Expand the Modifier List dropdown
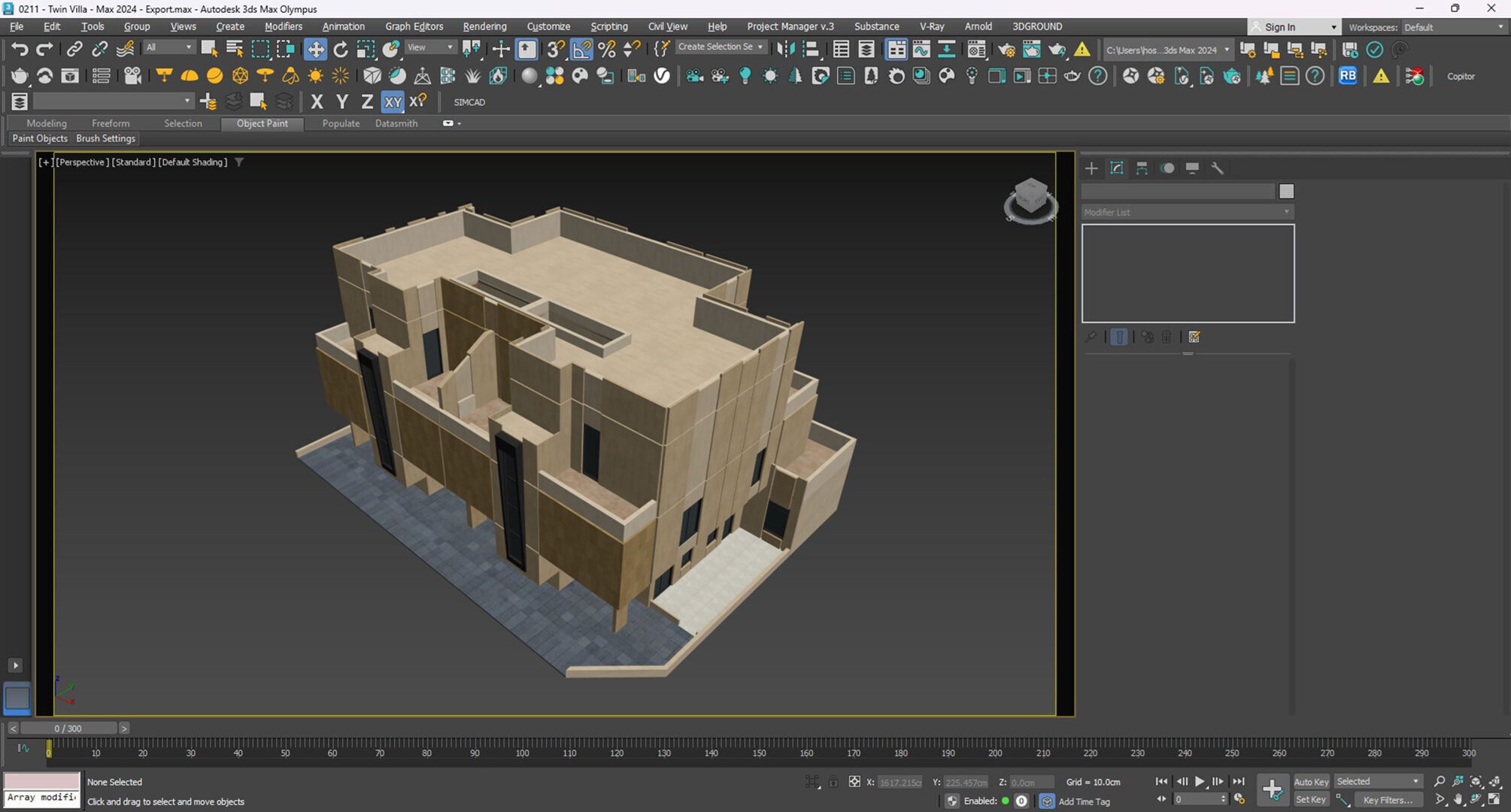The height and width of the screenshot is (812, 1511). pos(1188,212)
